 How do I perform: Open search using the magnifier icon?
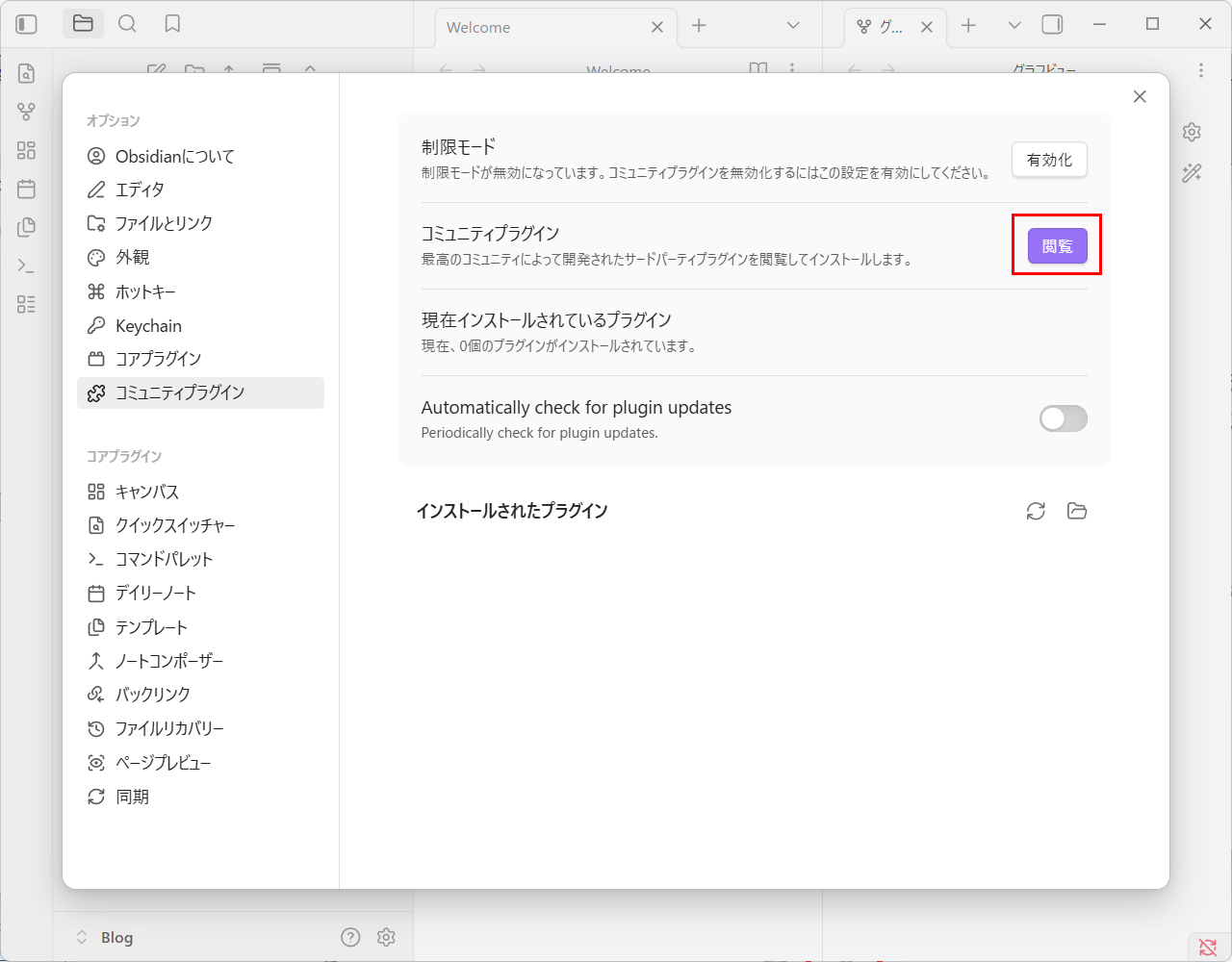click(127, 23)
